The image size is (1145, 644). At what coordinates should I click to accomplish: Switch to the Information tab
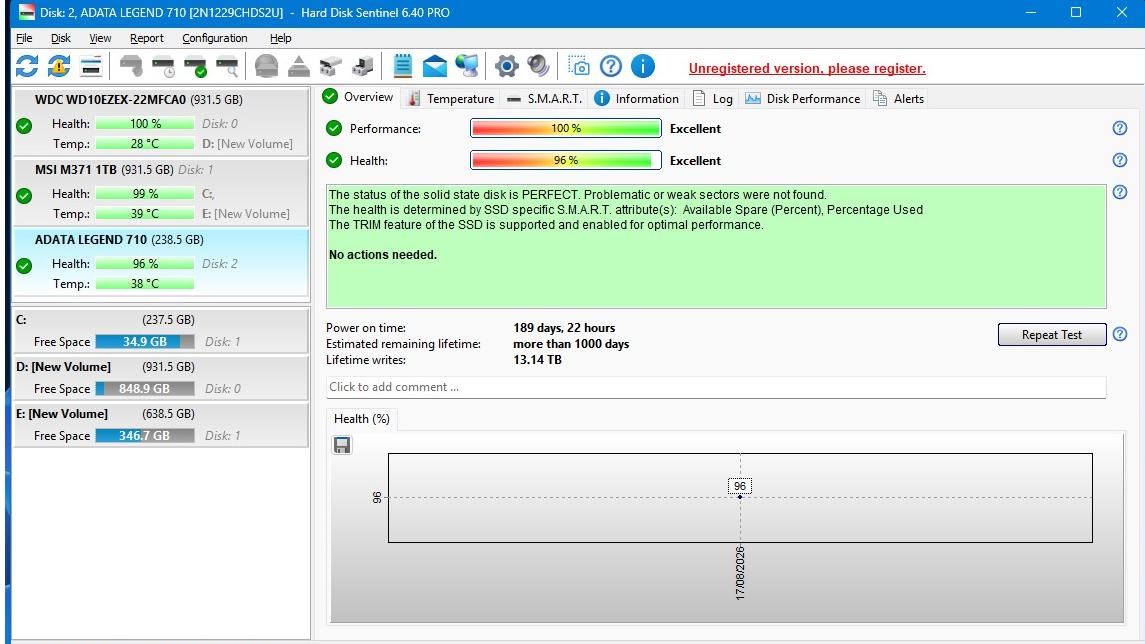(637, 99)
